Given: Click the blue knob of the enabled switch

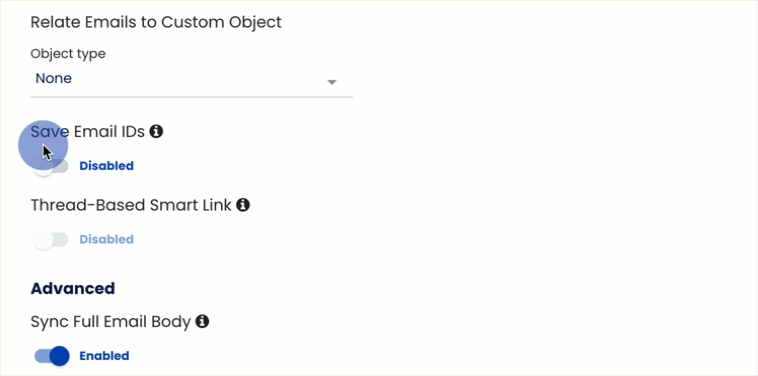Looking at the screenshot, I should (60, 356).
